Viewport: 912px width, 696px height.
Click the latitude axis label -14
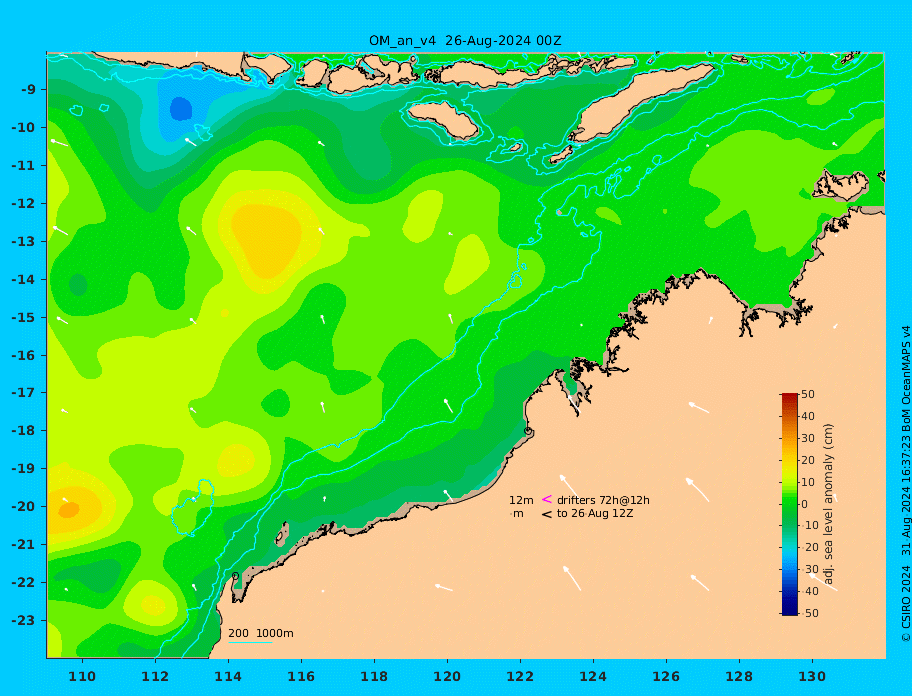23,280
